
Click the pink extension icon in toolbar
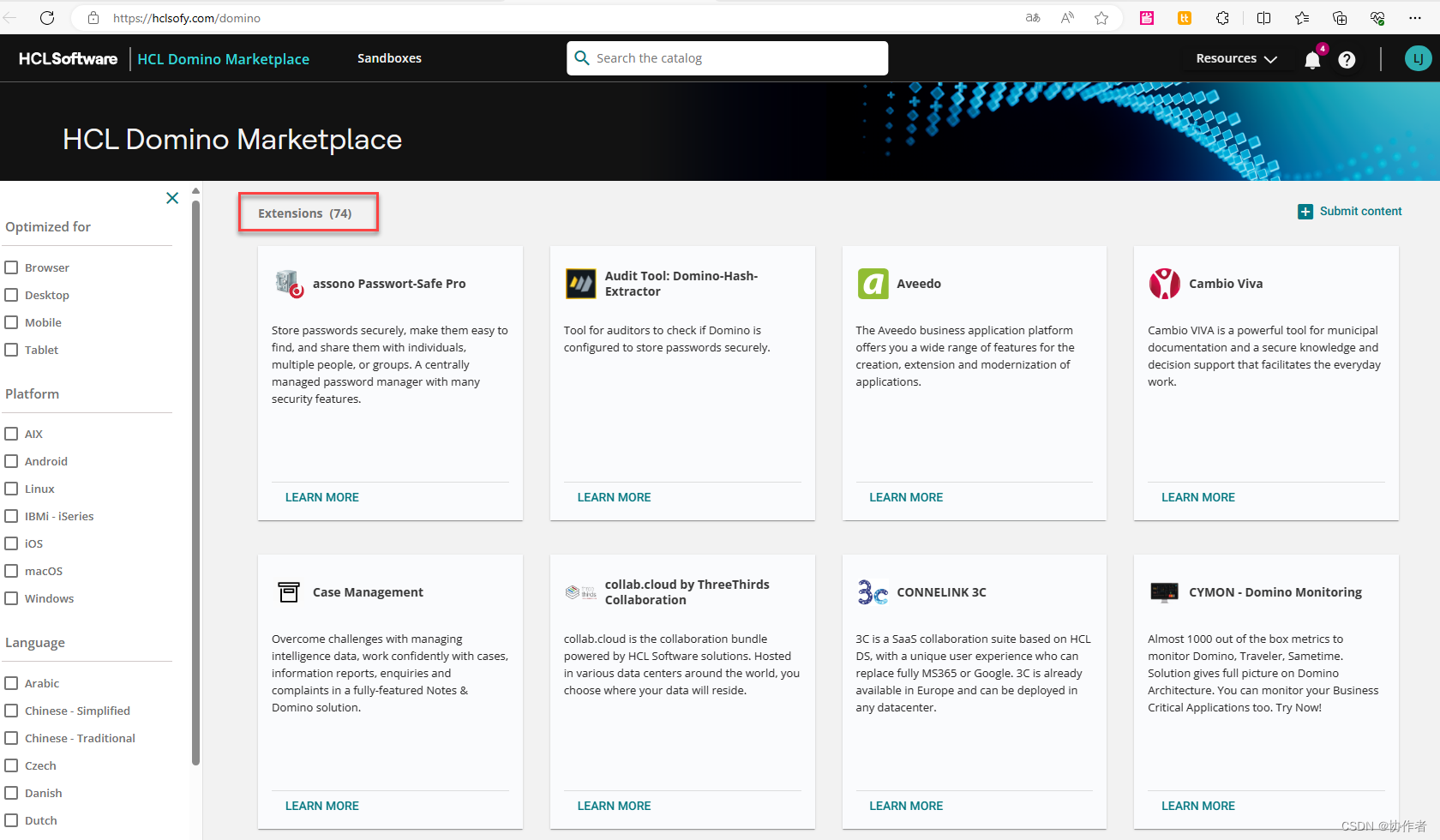click(1147, 18)
